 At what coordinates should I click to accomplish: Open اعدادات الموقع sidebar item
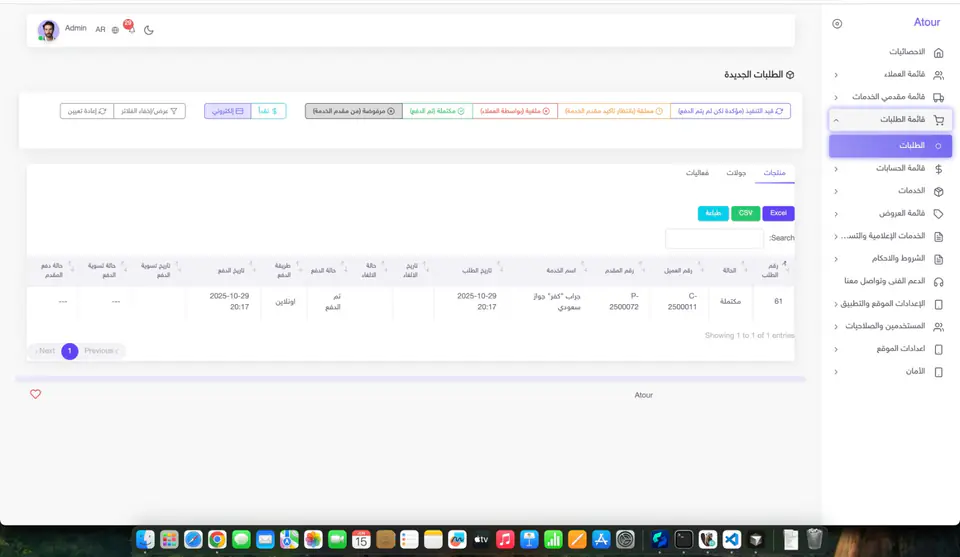pos(890,349)
